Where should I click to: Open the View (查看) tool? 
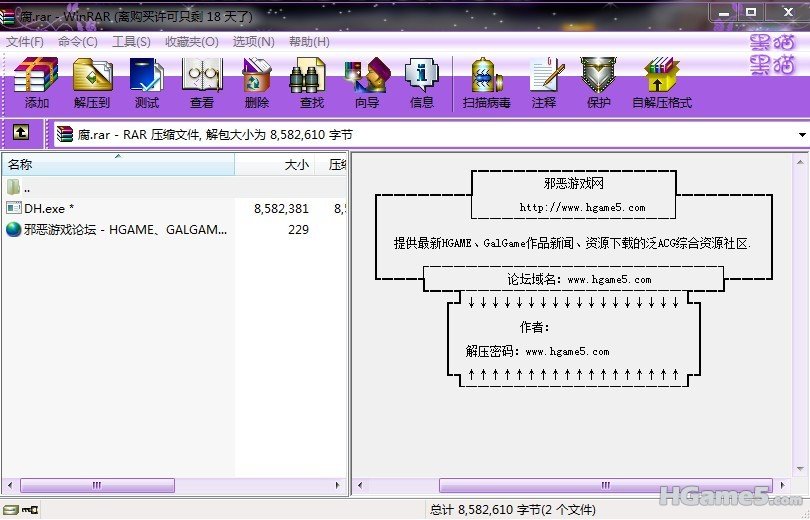point(202,83)
